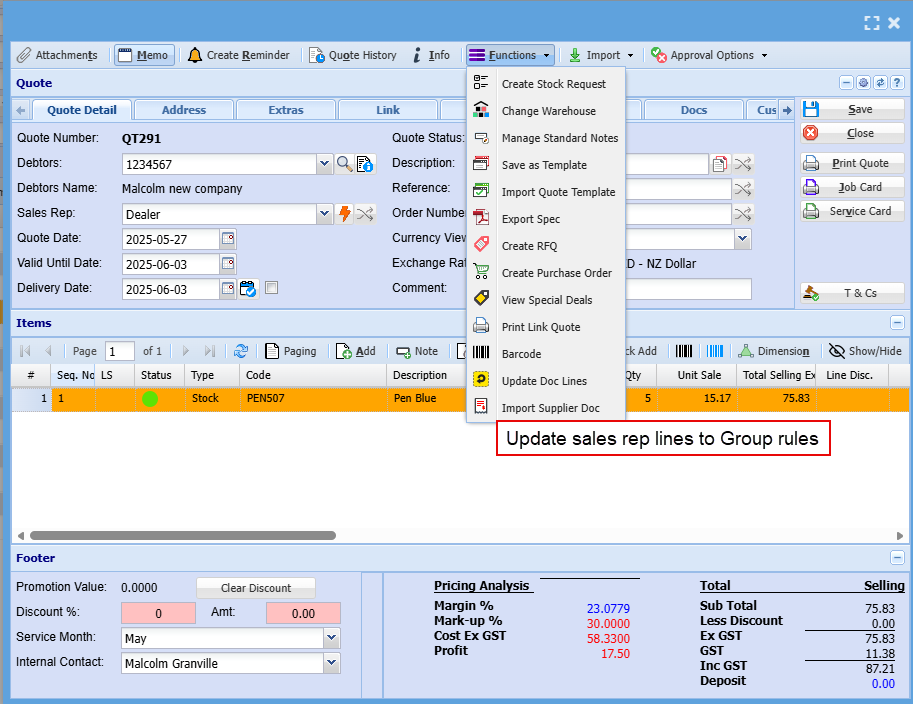Open the Service Month dropdown
Viewport: 913px width, 704px height.
[331, 637]
